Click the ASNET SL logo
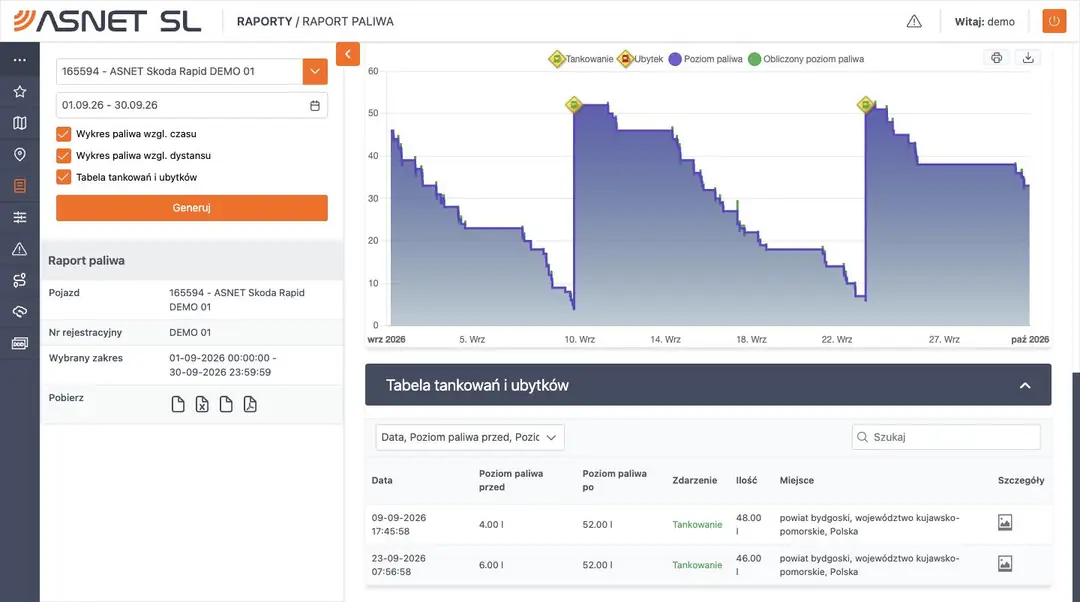This screenshot has width=1080, height=602. [x=107, y=21]
